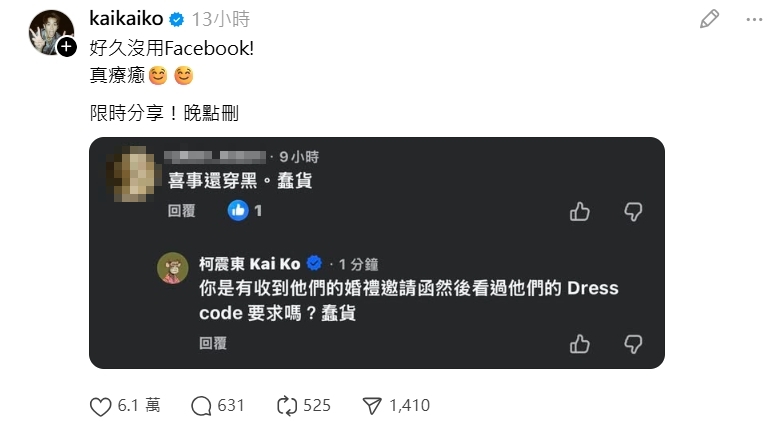
Task: Open 柯震東 Kai Ko commenter name
Action: pos(249,264)
